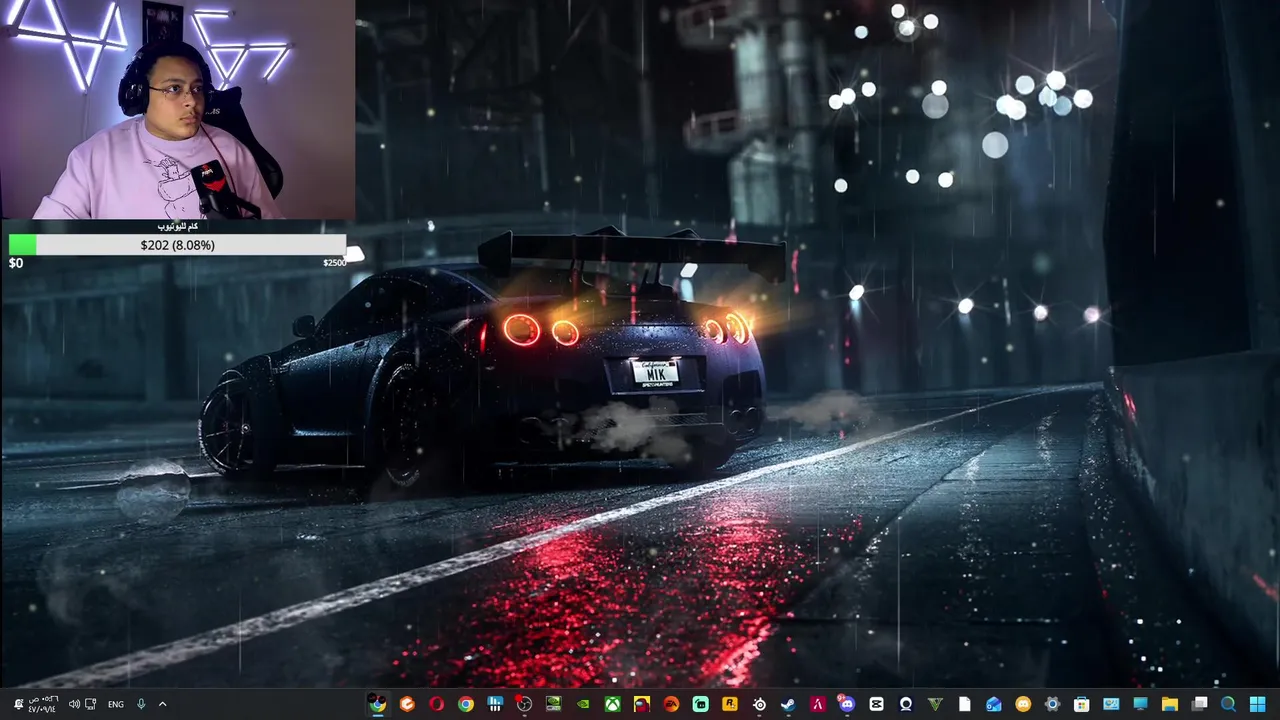
Task: Click the webcam overlay feed
Action: pos(177,109)
